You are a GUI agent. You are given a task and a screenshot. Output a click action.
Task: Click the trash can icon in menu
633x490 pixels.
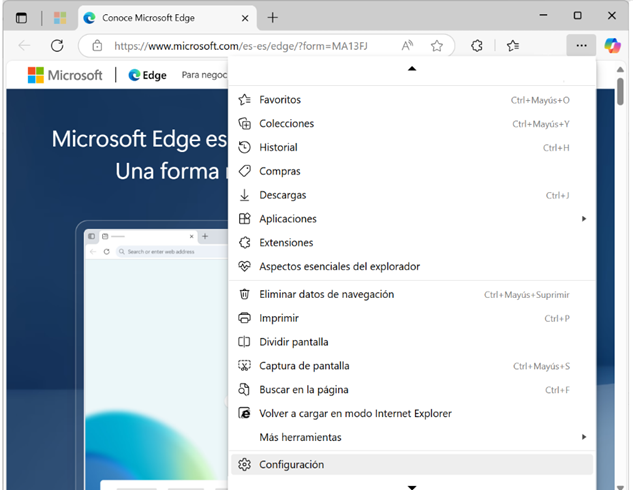point(244,294)
